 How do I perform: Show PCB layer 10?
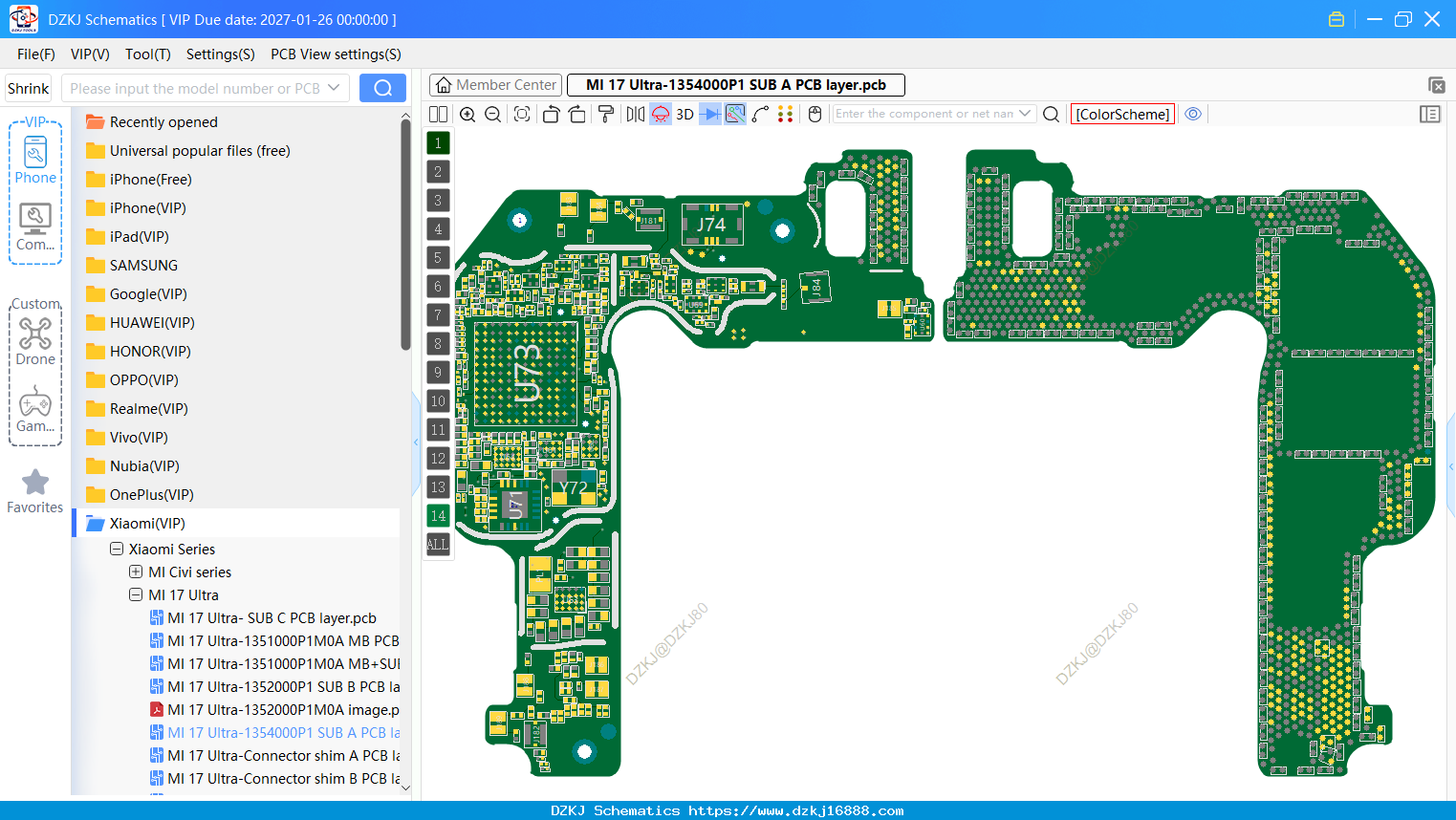click(x=438, y=401)
